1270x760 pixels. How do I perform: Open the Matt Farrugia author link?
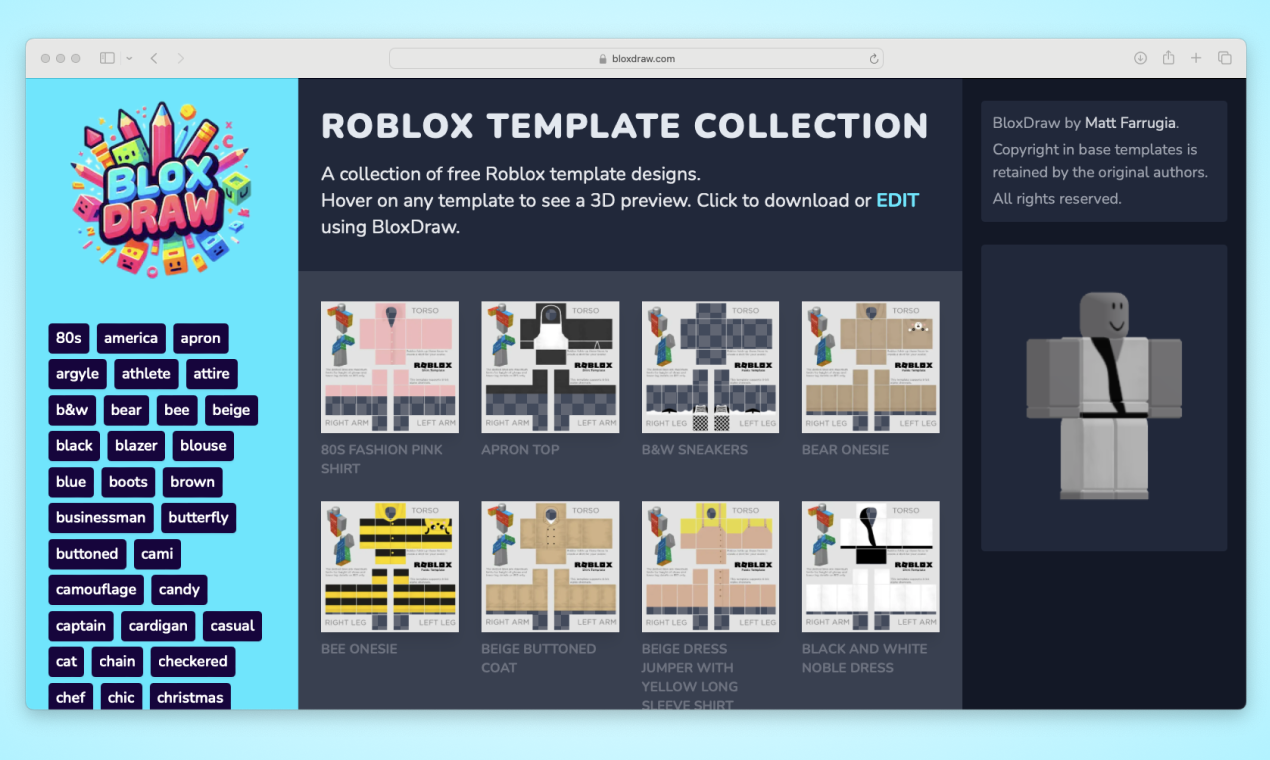[x=1131, y=123]
